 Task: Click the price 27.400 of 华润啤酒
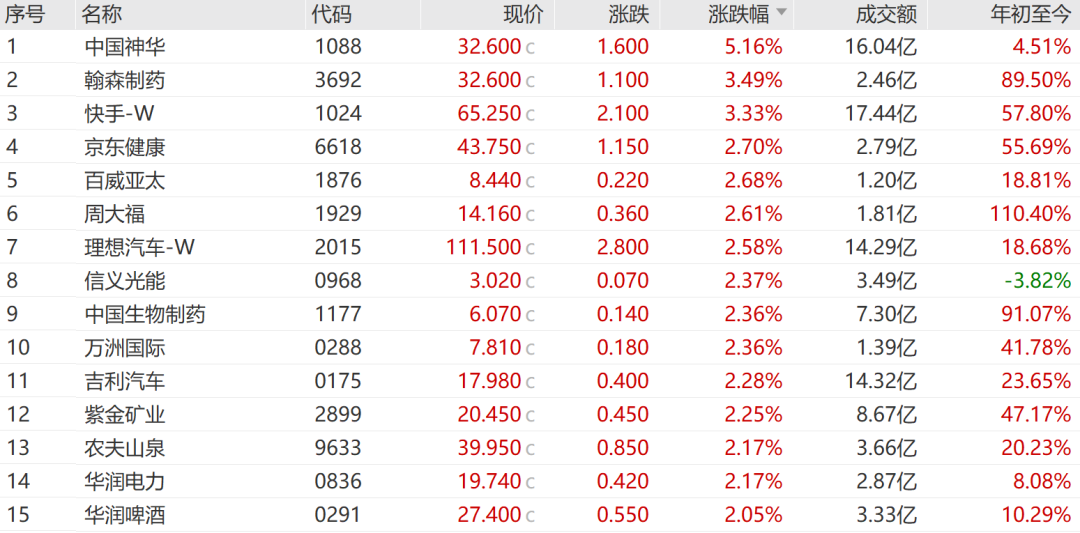(x=490, y=515)
